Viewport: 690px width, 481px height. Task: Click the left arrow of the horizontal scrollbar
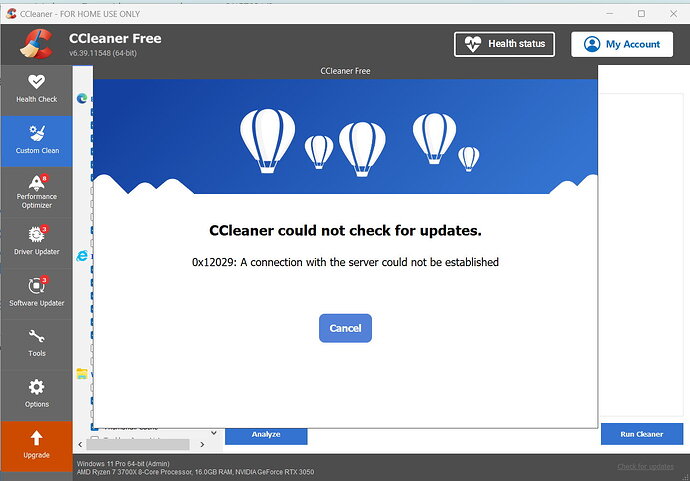(x=82, y=443)
